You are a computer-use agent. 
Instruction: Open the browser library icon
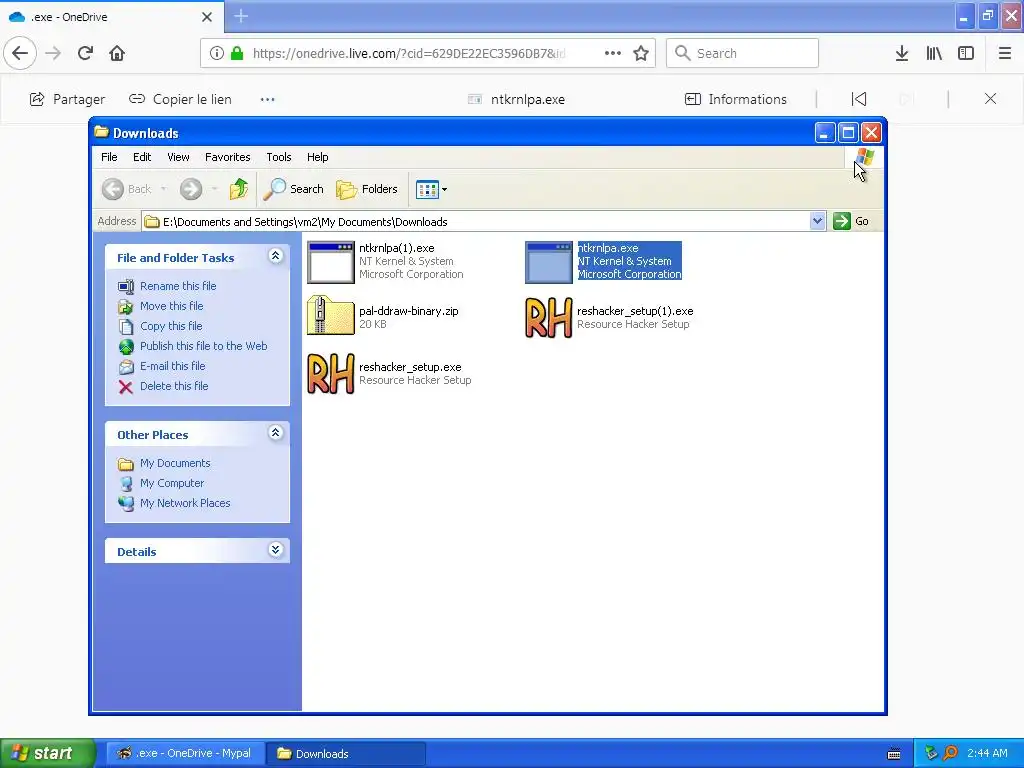pyautogui.click(x=934, y=53)
